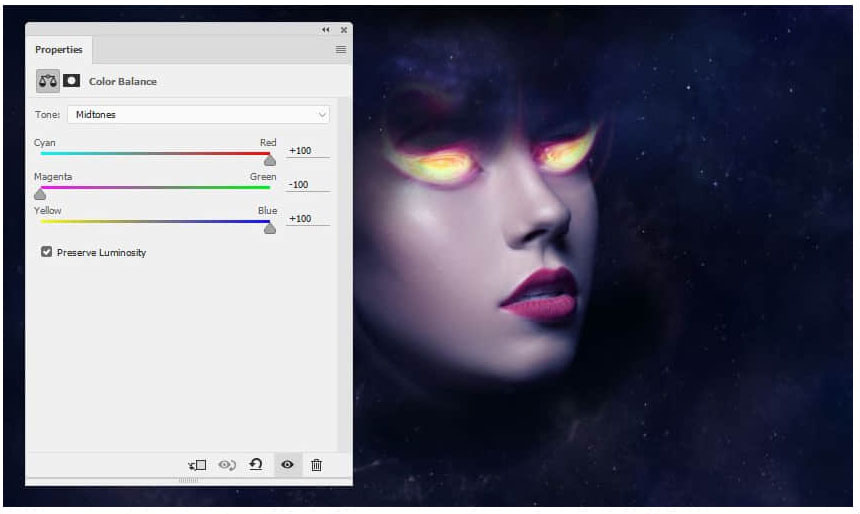The image size is (860, 514).
Task: Toggle the Preserve Luminosity checkbox
Action: [47, 252]
